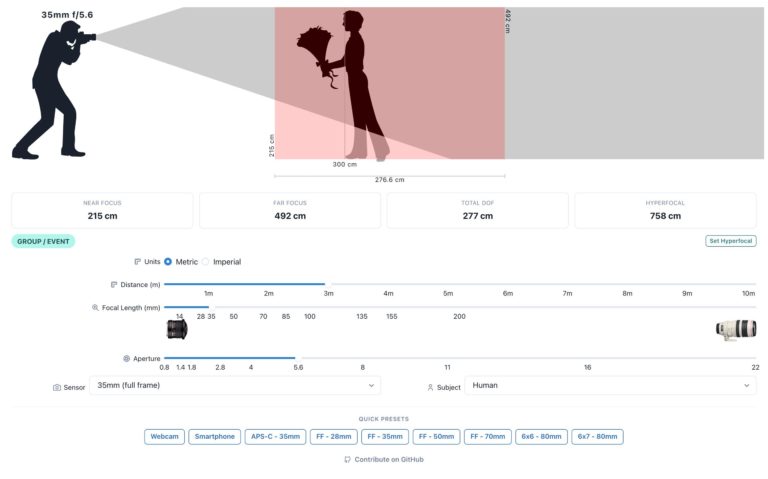Image resolution: width=768 pixels, height=479 pixels.
Task: Click the 8m distance tick label
Action: point(627,293)
